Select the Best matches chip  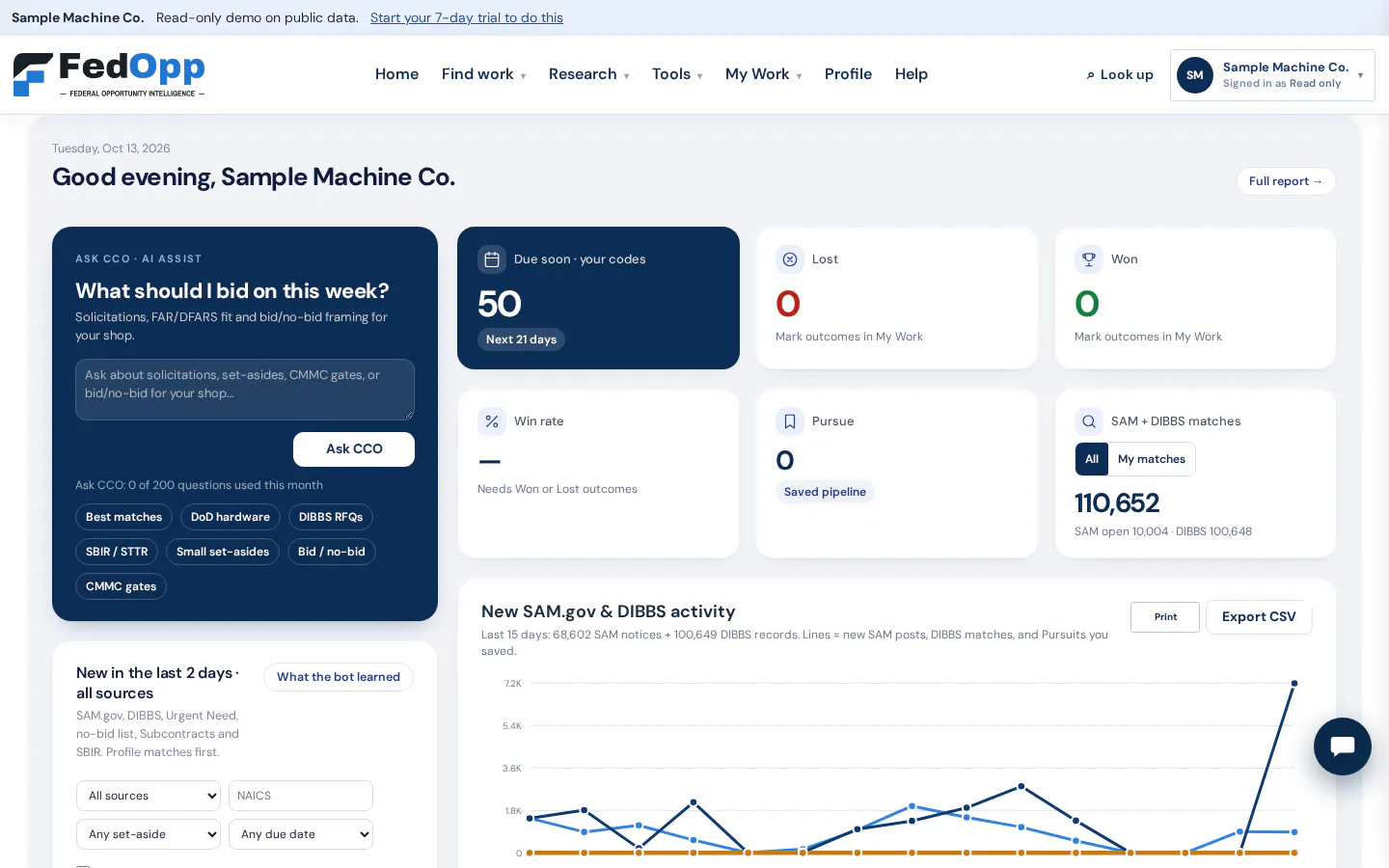tap(123, 517)
